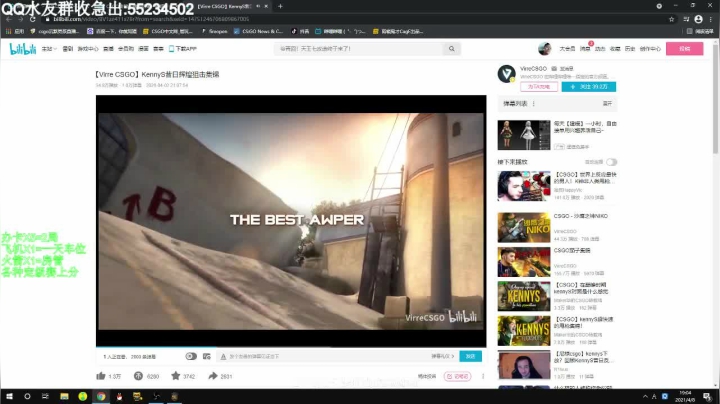Expand the danmaku list panel

tap(607, 104)
